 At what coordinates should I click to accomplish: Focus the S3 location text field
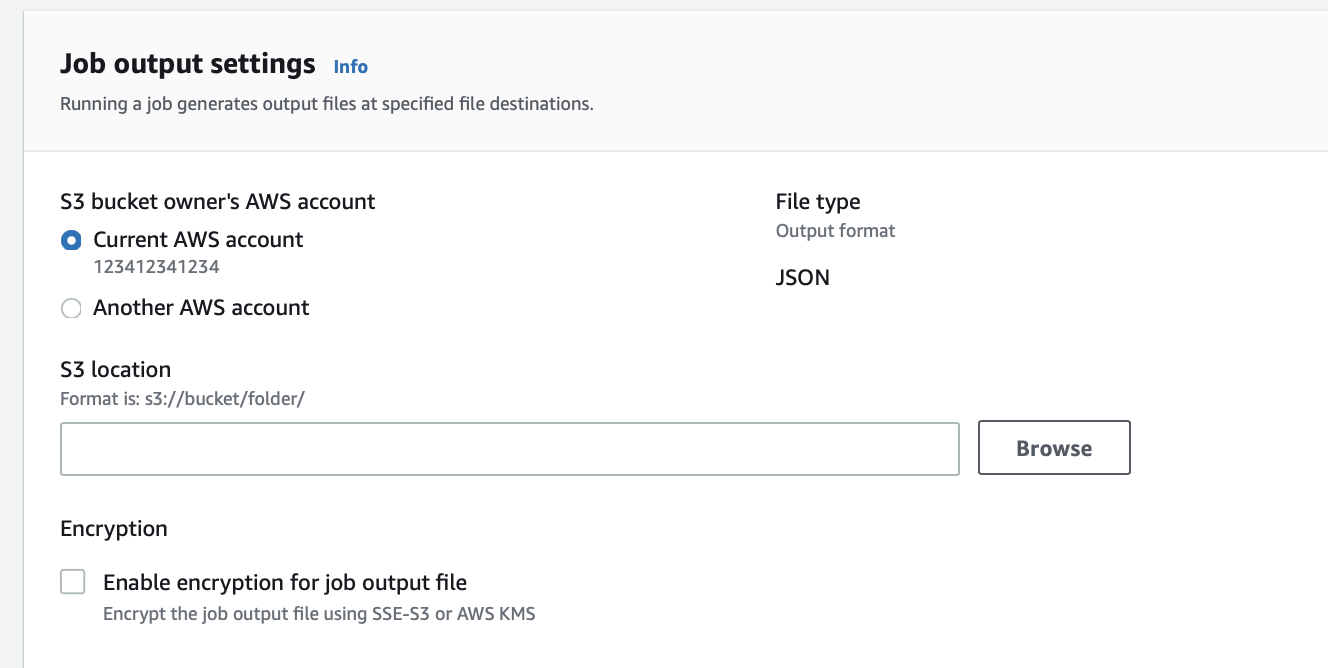(x=510, y=448)
